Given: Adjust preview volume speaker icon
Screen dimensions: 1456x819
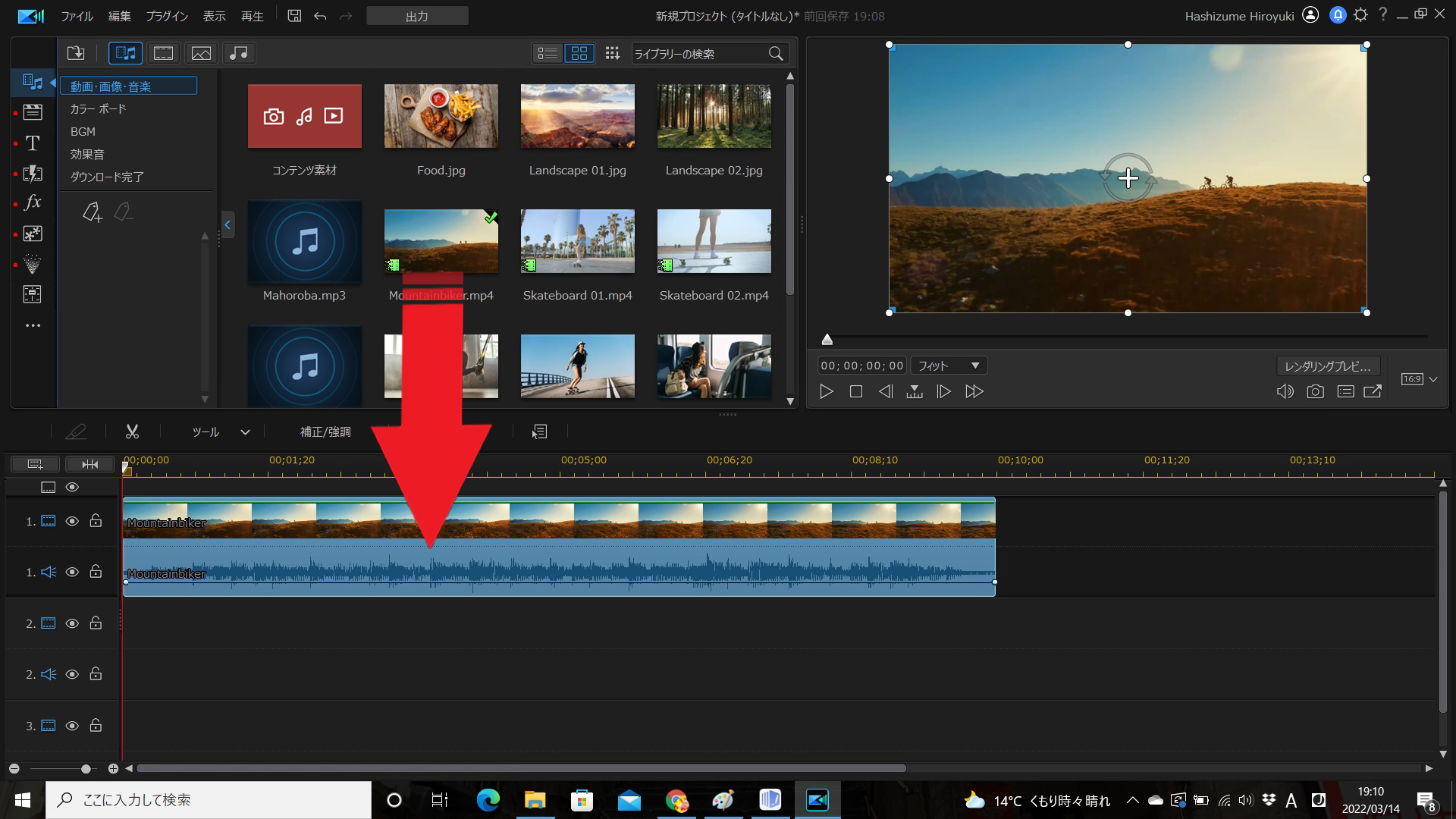Looking at the screenshot, I should (x=1285, y=392).
